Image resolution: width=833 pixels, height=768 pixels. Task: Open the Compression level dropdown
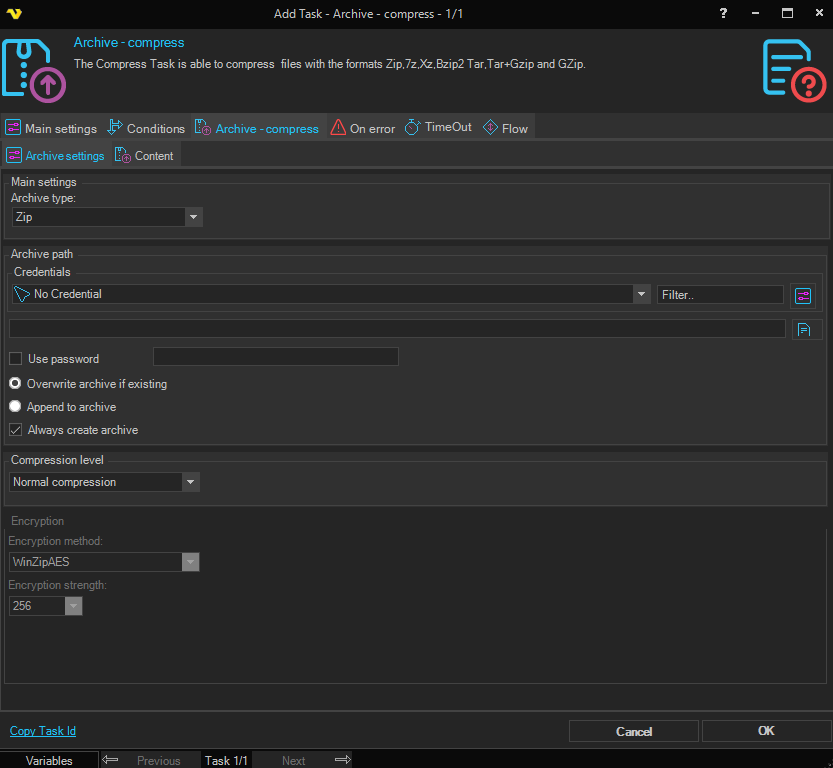(x=190, y=482)
